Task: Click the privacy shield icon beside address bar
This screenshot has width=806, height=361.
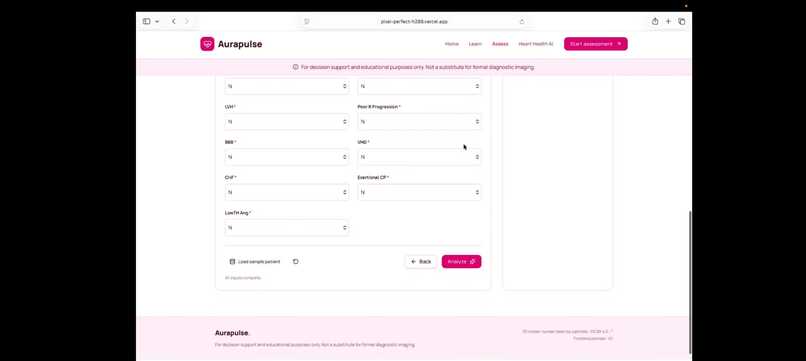Action: [x=307, y=22]
